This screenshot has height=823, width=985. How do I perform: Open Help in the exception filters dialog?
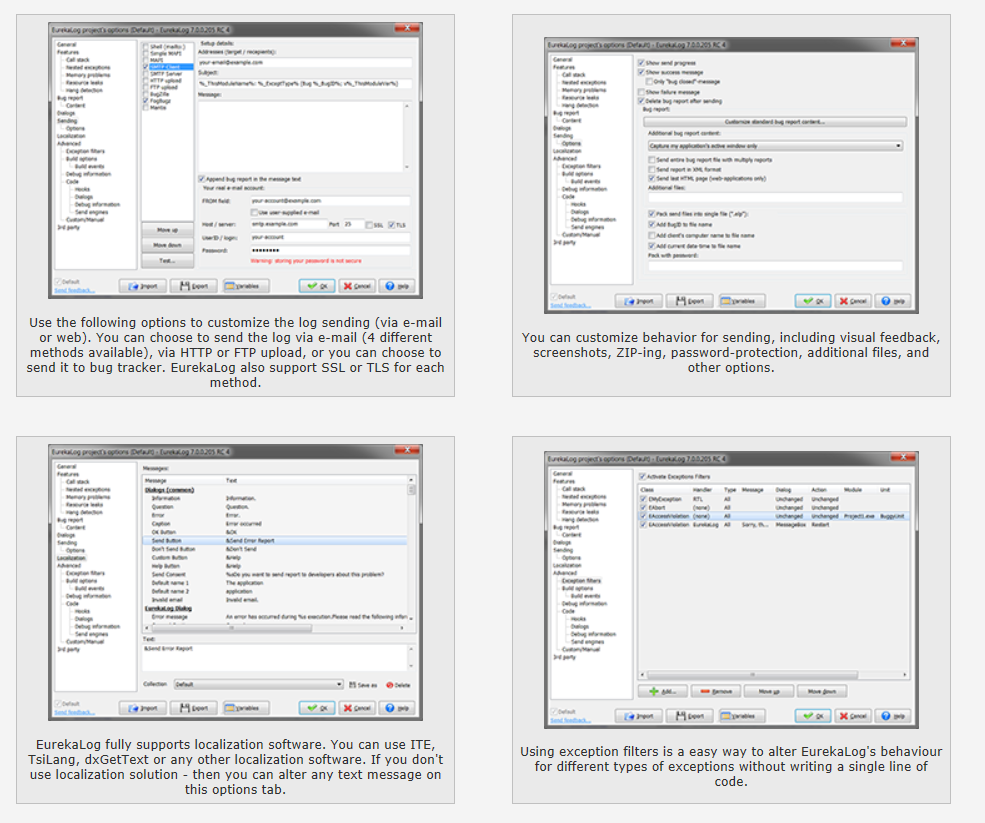click(x=893, y=716)
